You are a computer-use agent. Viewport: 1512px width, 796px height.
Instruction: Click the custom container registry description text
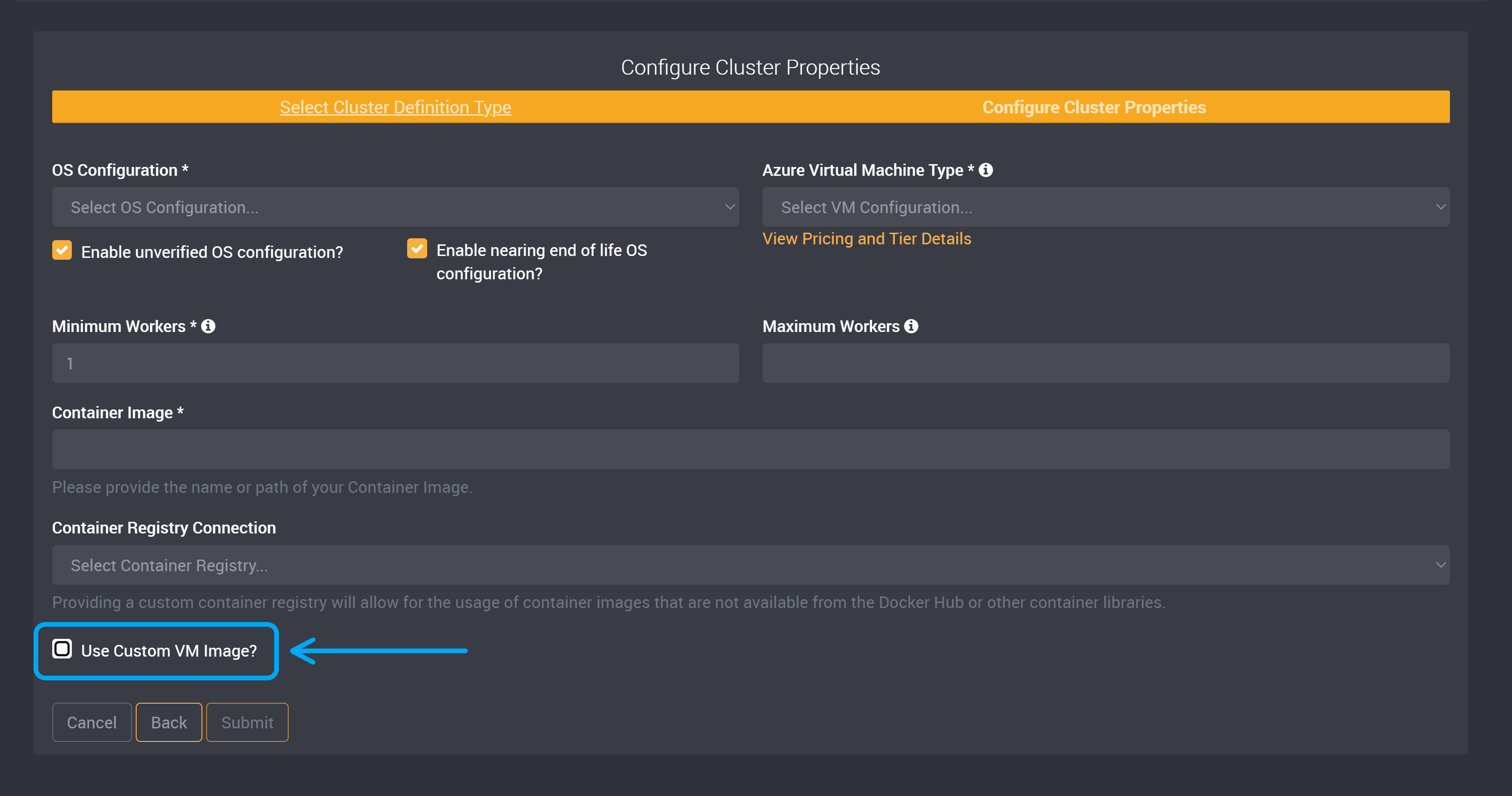tap(609, 602)
